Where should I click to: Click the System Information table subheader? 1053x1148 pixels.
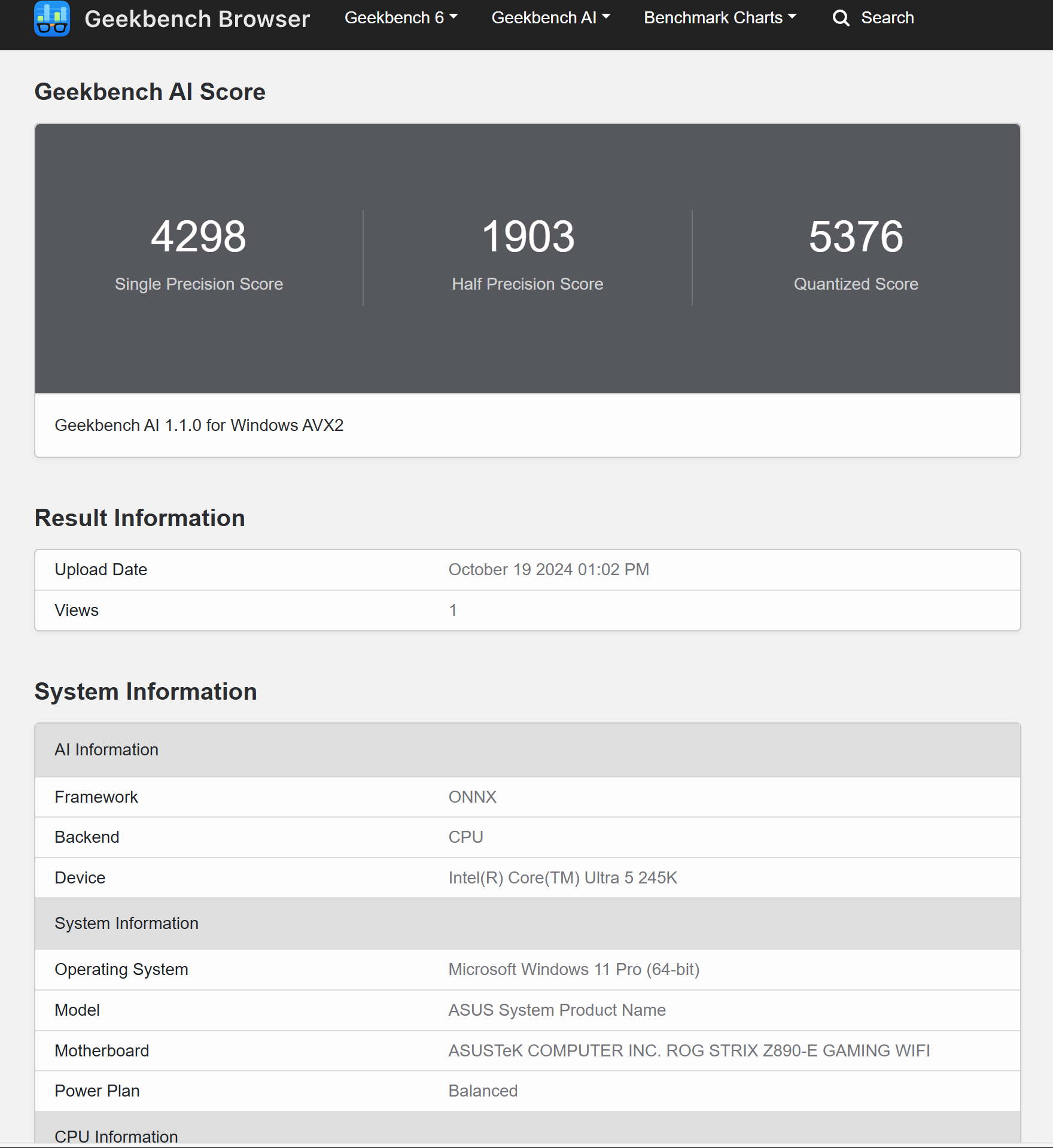[528, 923]
